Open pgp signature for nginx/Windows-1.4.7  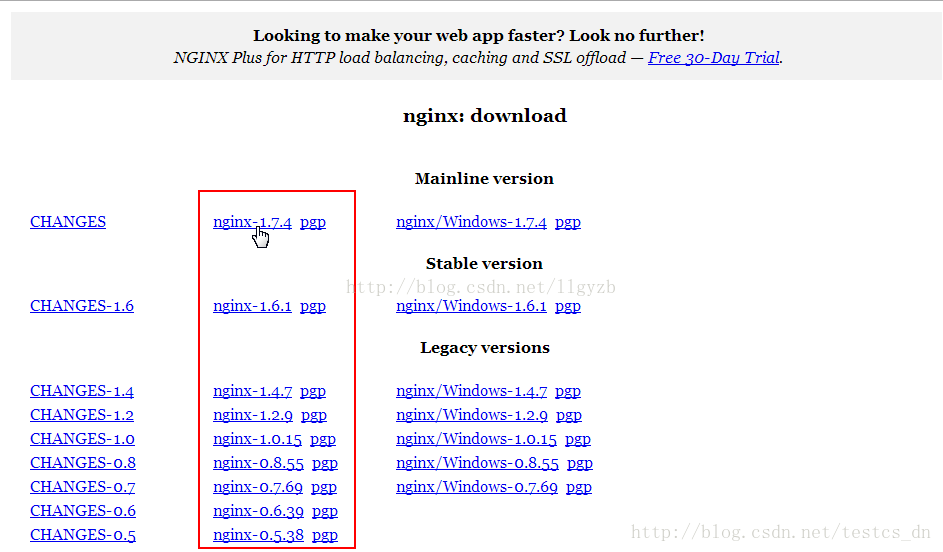(568, 392)
